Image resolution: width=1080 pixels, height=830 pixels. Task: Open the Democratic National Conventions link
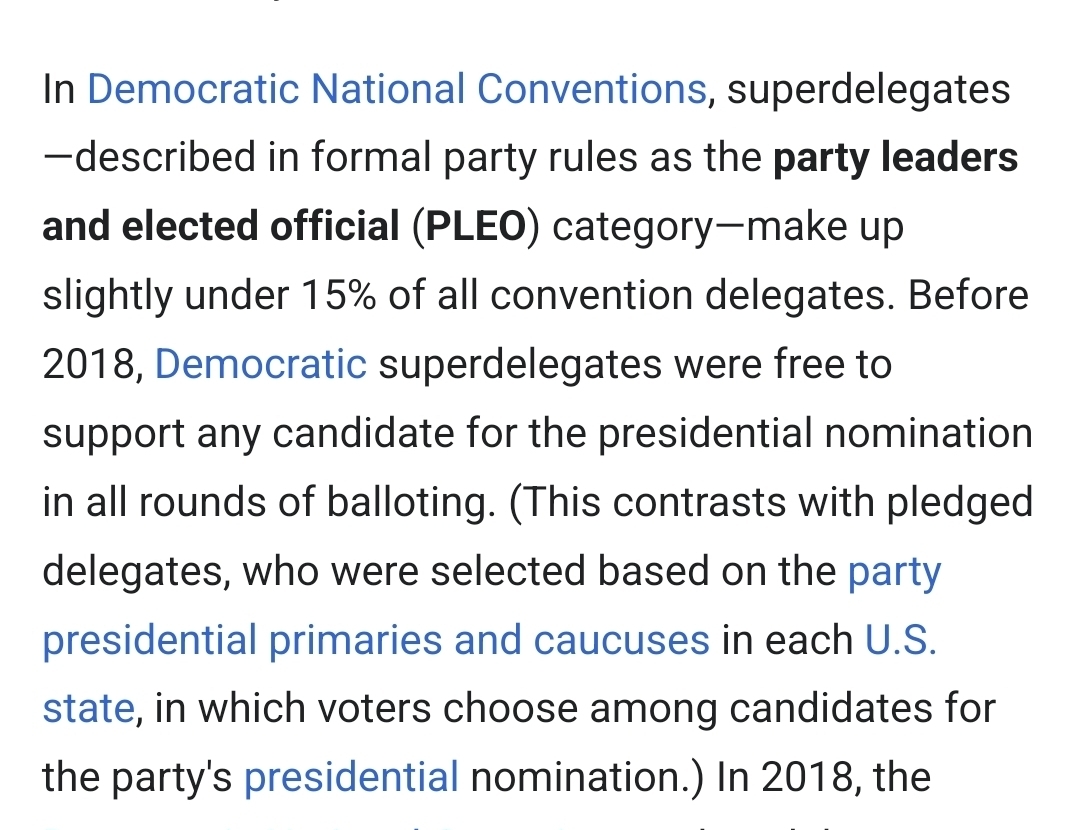pos(397,90)
